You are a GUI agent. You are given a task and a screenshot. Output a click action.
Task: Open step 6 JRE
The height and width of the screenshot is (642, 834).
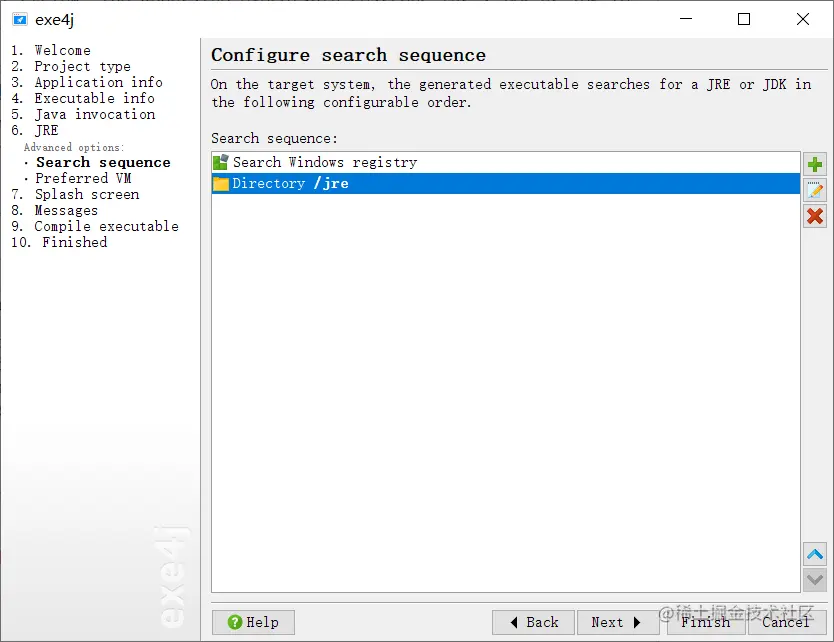(x=35, y=130)
